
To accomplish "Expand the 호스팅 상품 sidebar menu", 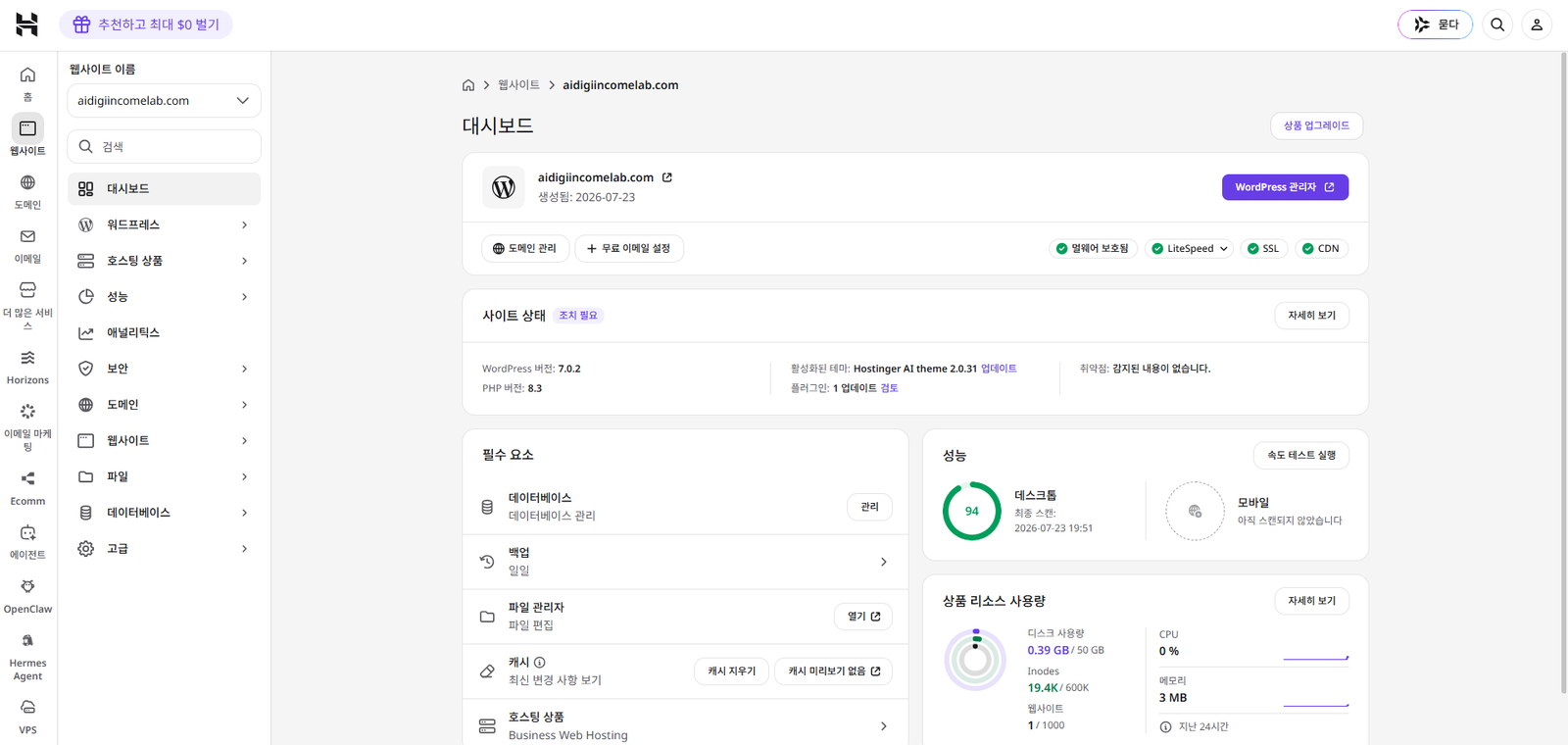I will point(164,261).
